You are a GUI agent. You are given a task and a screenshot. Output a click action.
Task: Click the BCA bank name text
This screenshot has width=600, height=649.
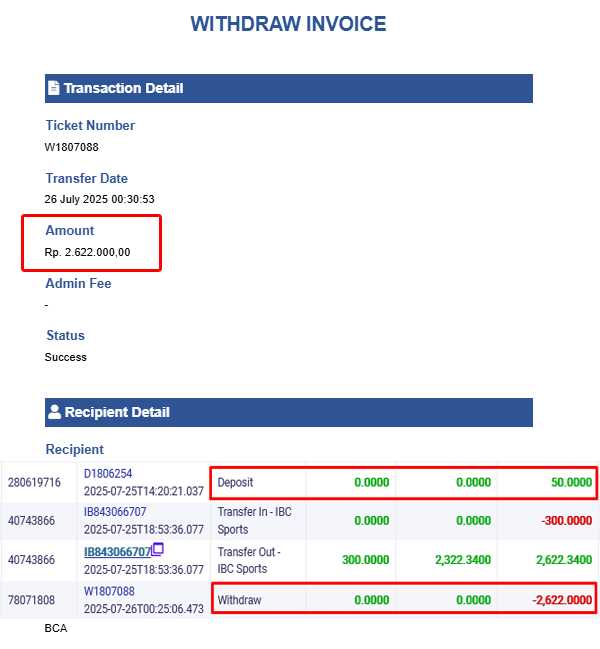point(56,628)
